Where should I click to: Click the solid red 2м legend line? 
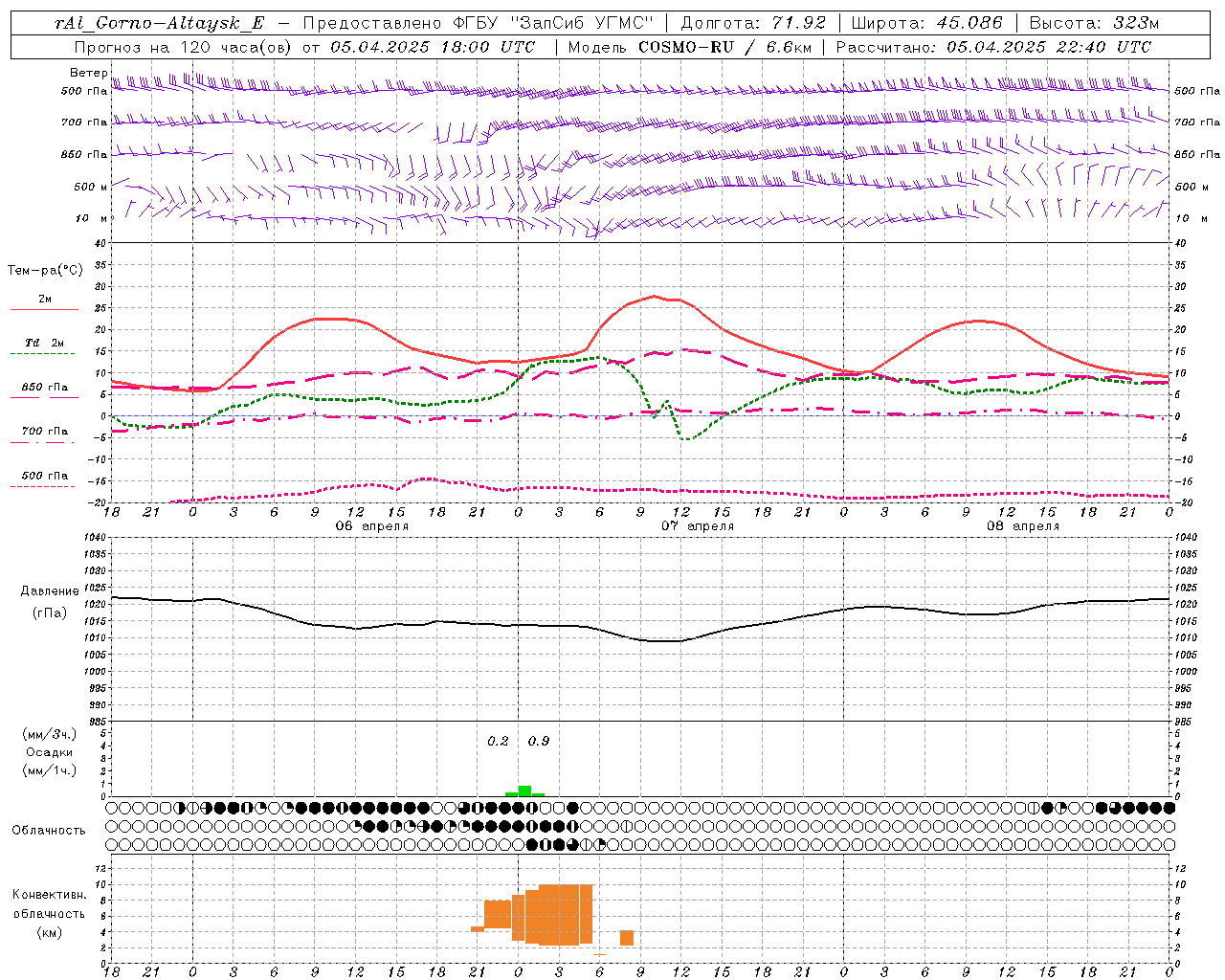[x=44, y=310]
